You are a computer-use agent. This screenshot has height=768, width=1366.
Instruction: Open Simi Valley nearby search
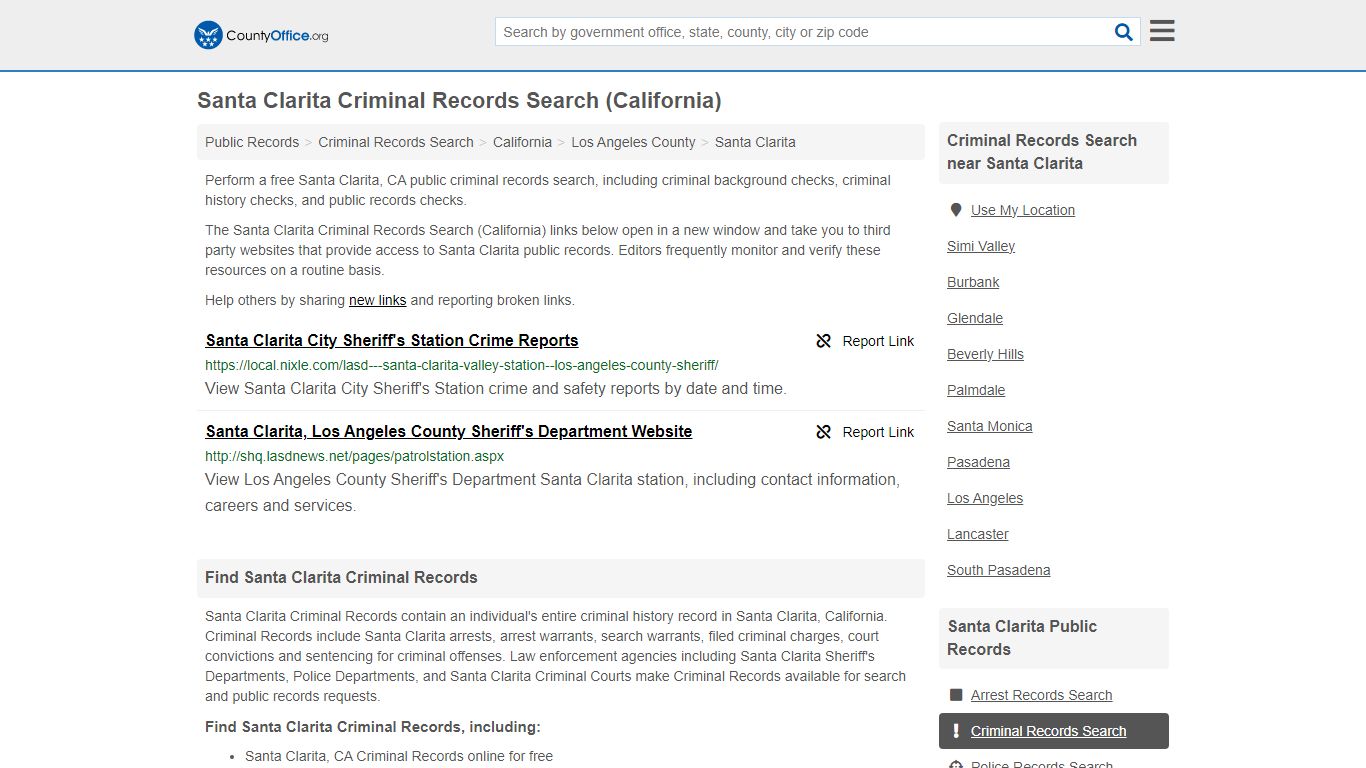click(x=981, y=246)
